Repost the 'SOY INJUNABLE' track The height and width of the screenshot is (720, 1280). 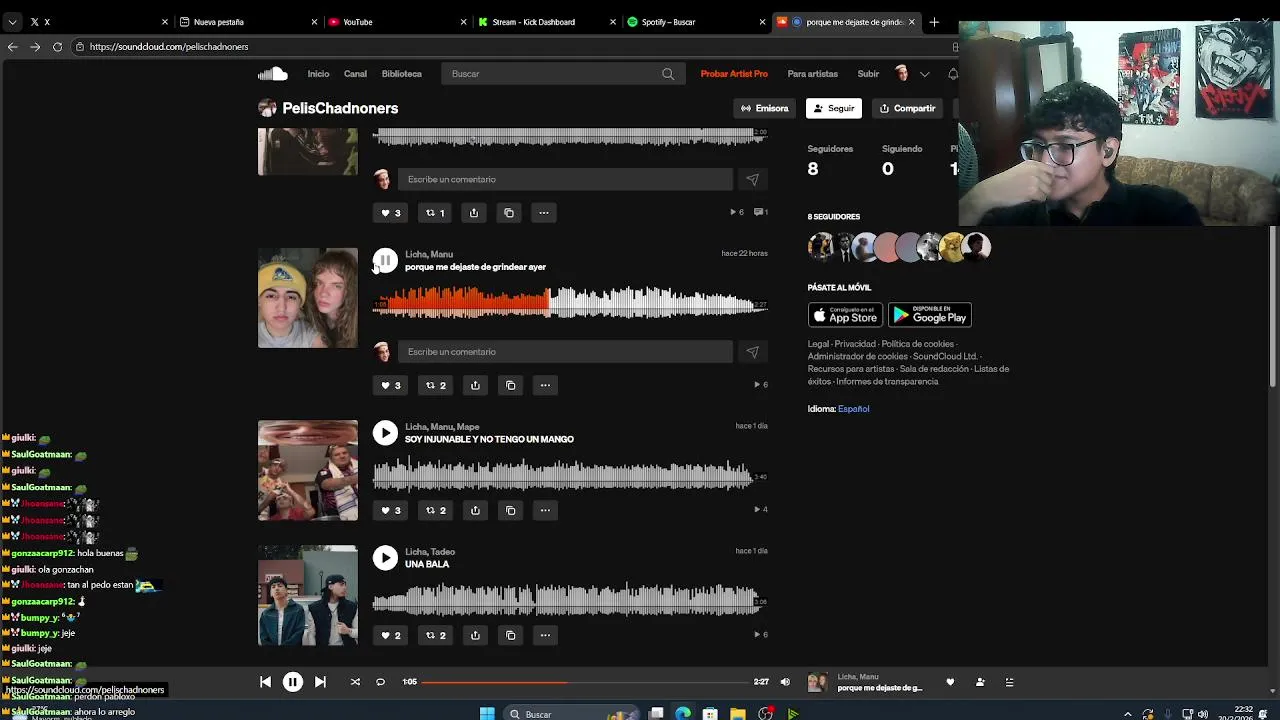(x=436, y=510)
